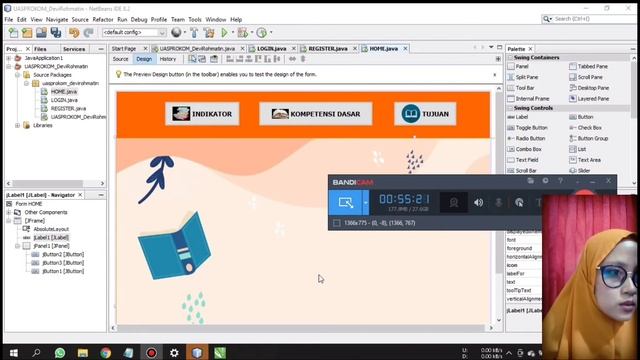
Task: Click the Profile Project toolbar icon
Action: (262, 33)
